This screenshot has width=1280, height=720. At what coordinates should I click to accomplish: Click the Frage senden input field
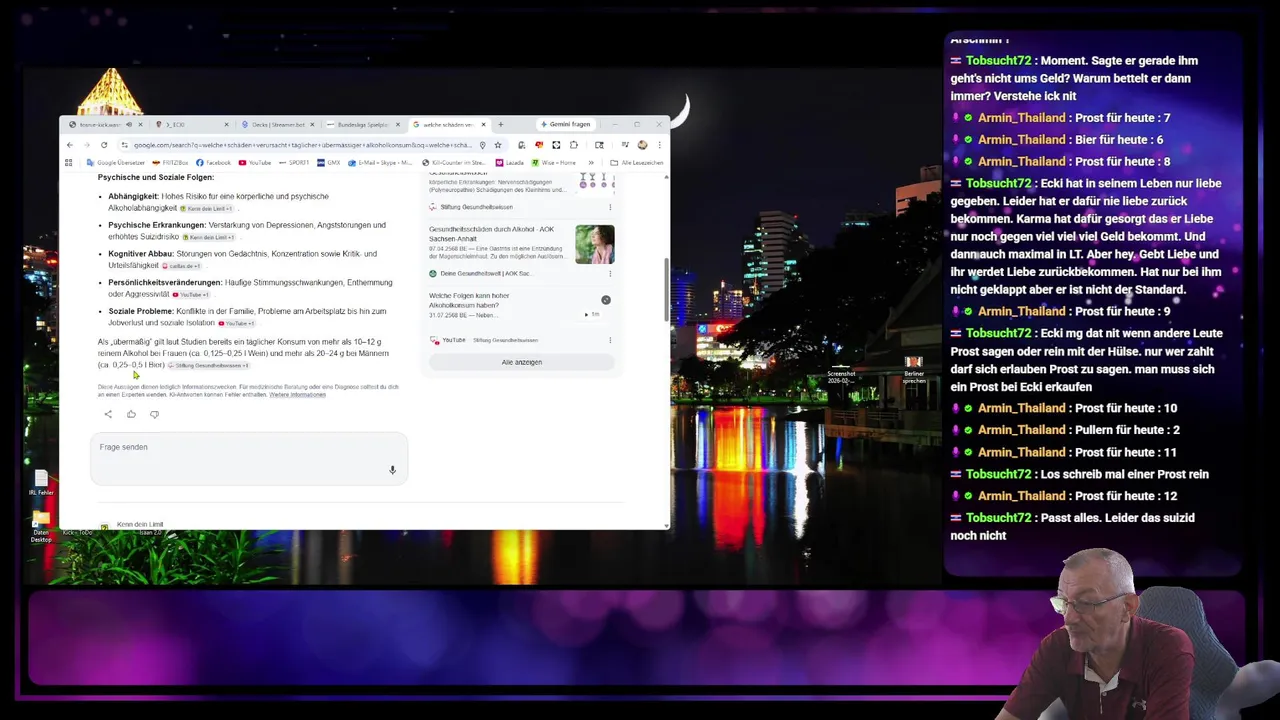249,458
